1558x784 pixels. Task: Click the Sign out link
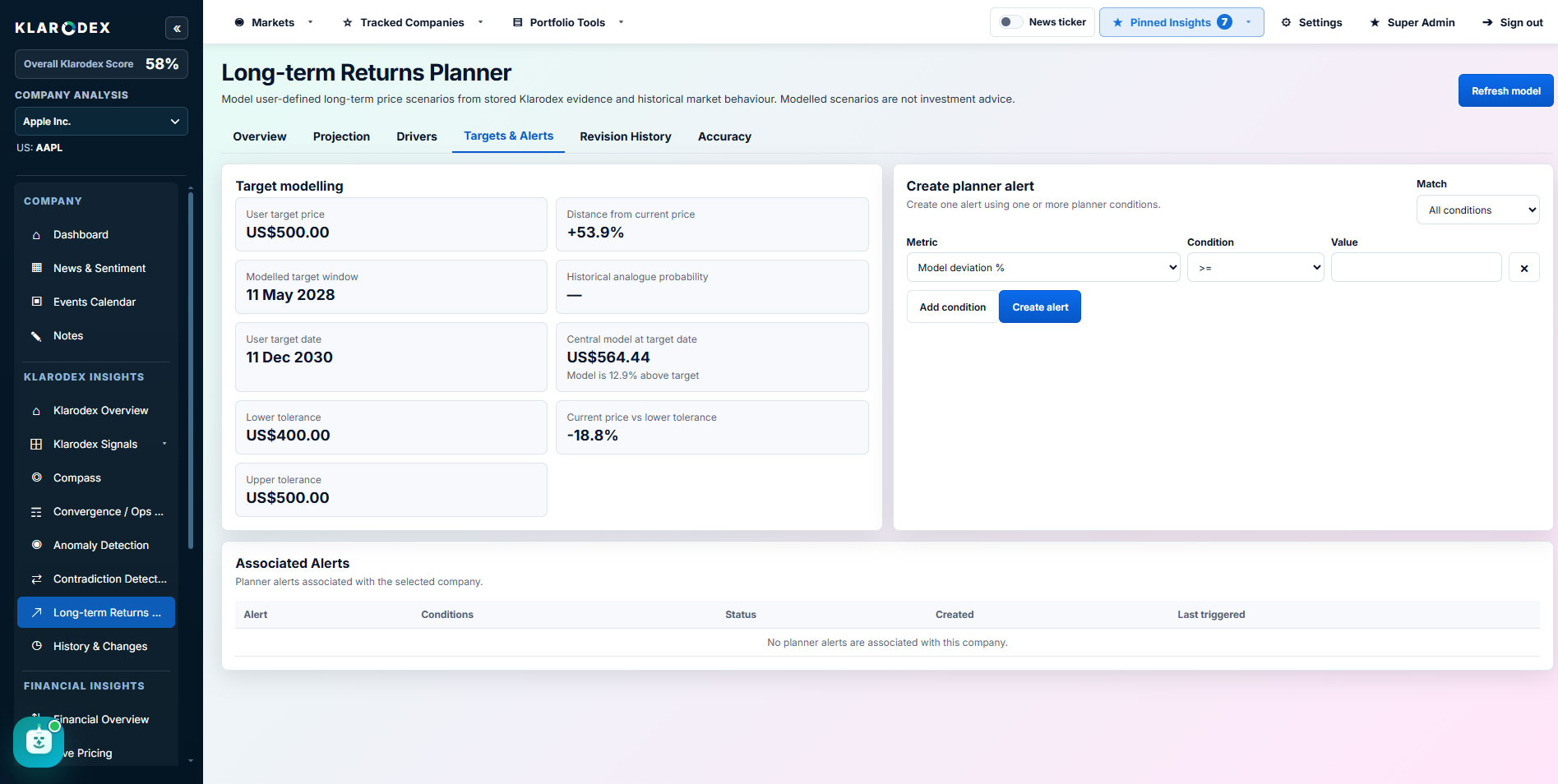1513,22
